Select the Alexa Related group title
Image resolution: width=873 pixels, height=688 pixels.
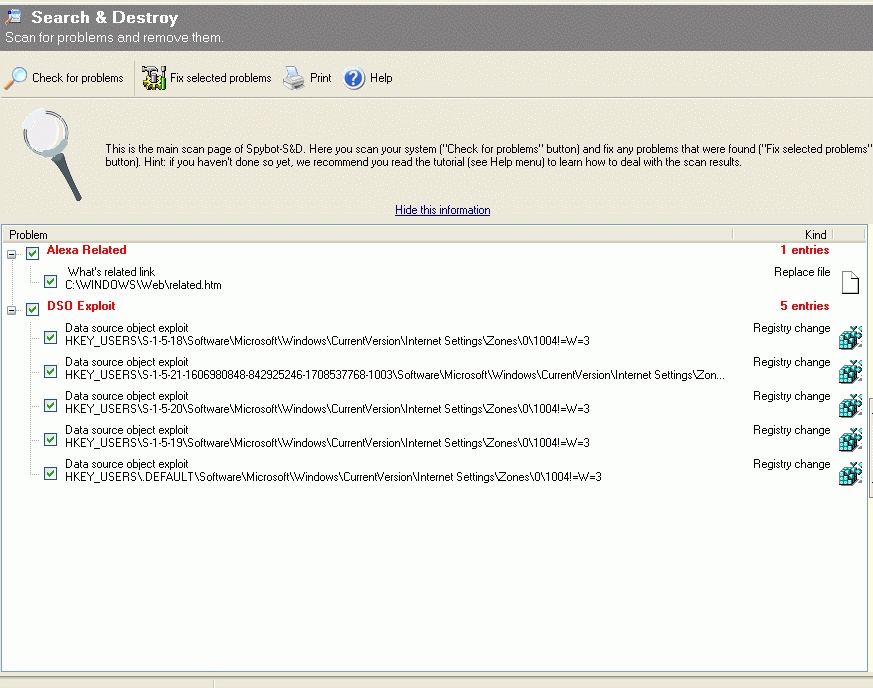86,250
